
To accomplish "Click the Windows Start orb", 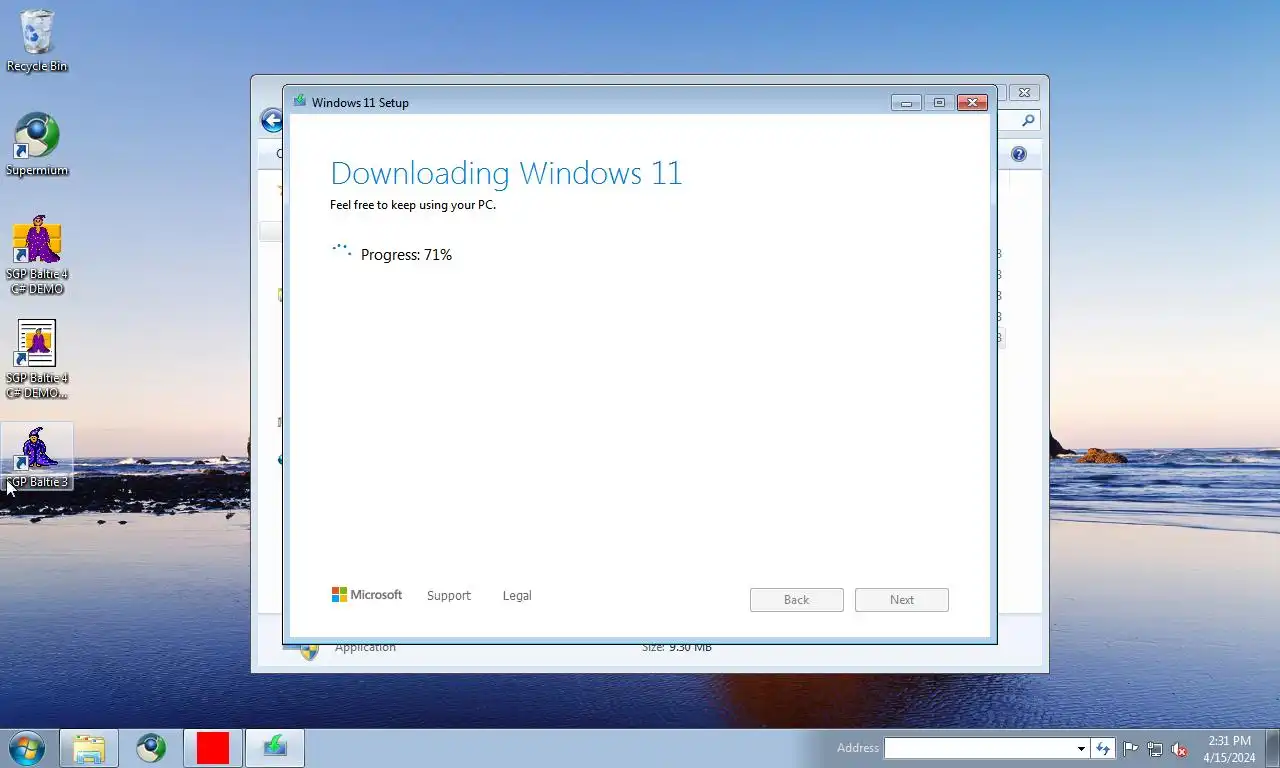I will pyautogui.click(x=27, y=748).
